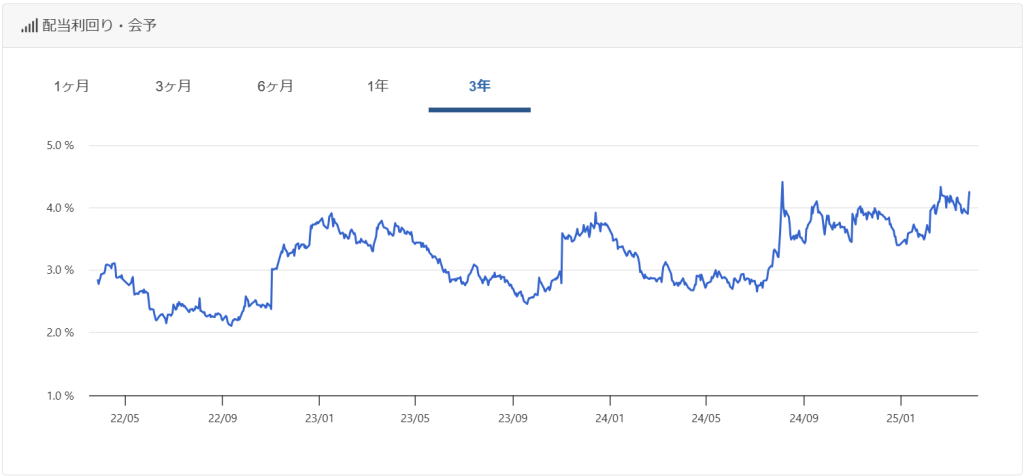The image size is (1024, 476).
Task: Click the 25/01 x-axis date label
Action: pyautogui.click(x=901, y=418)
